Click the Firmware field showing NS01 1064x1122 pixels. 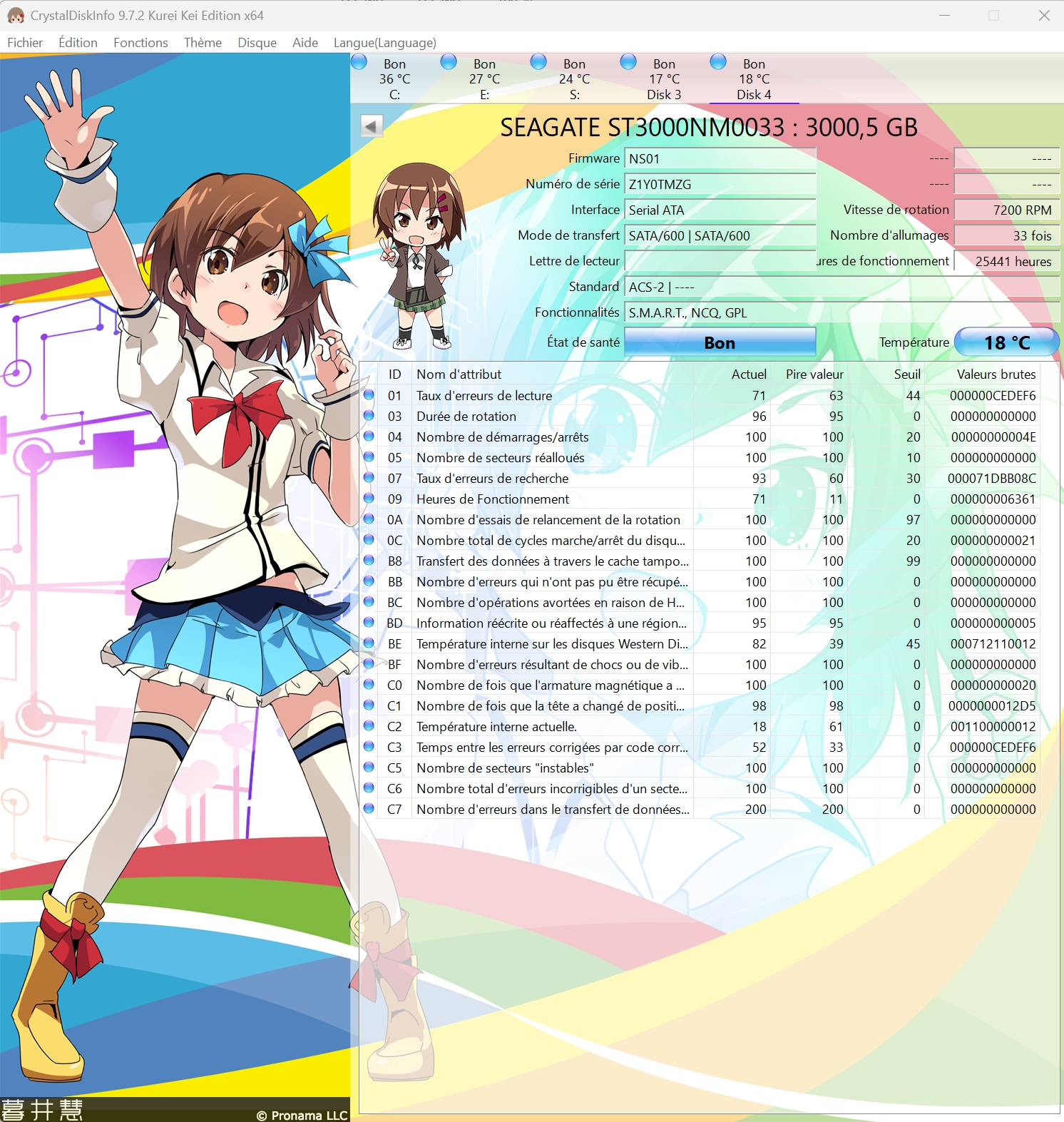720,158
